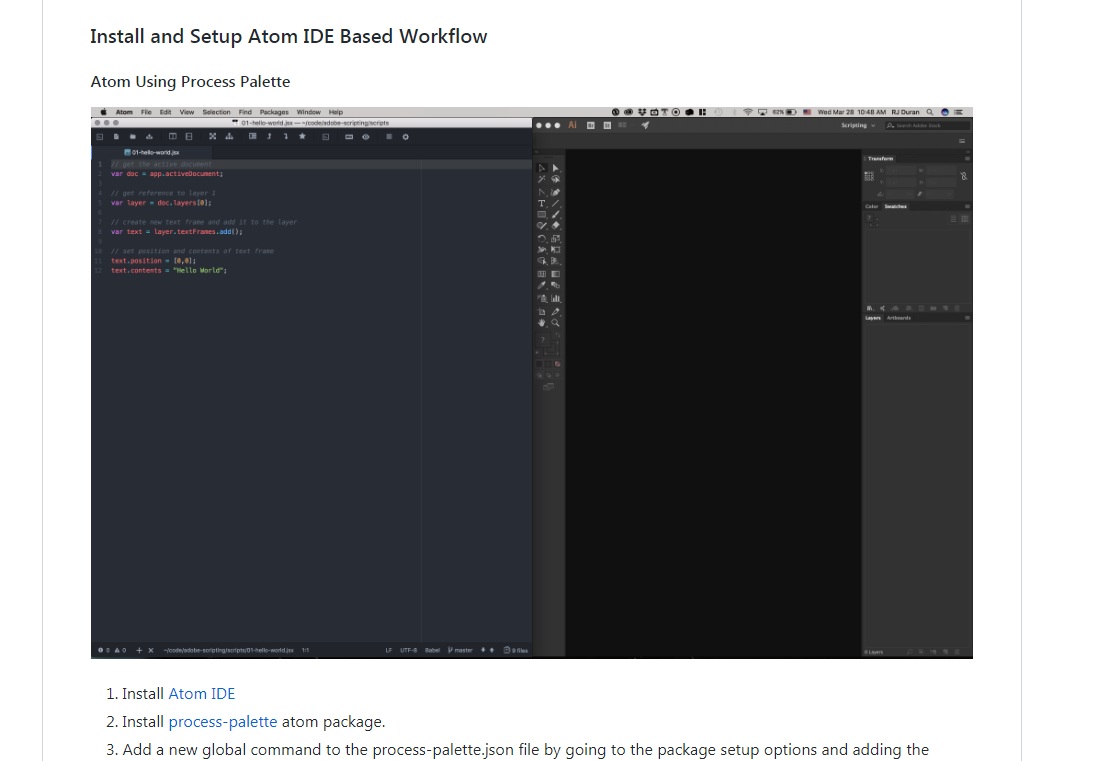Viewport: 1111px width, 761px height.
Task: Select Illustrator's Direct Selection tool
Action: tap(556, 168)
